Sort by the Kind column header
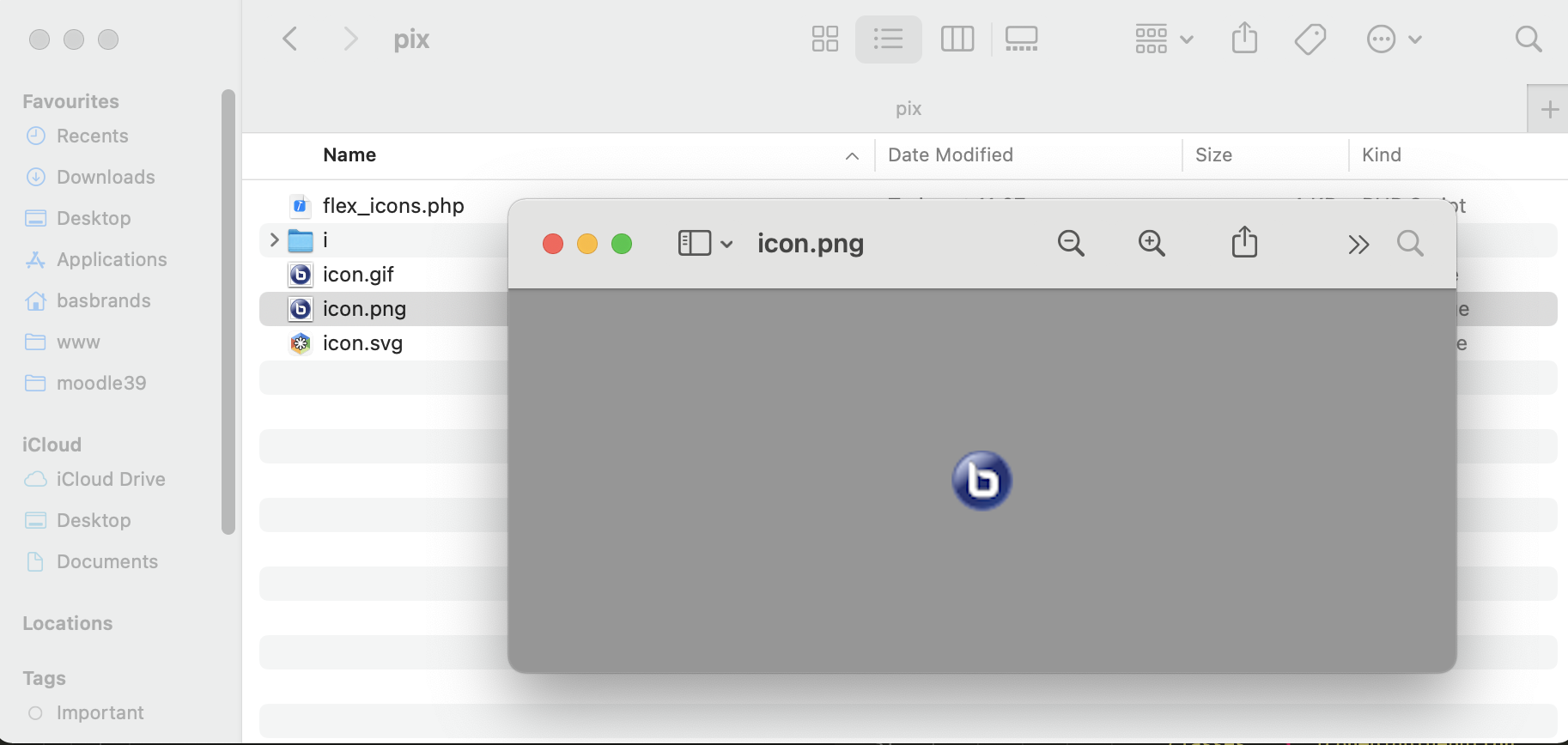The image size is (1568, 745). [1381, 154]
